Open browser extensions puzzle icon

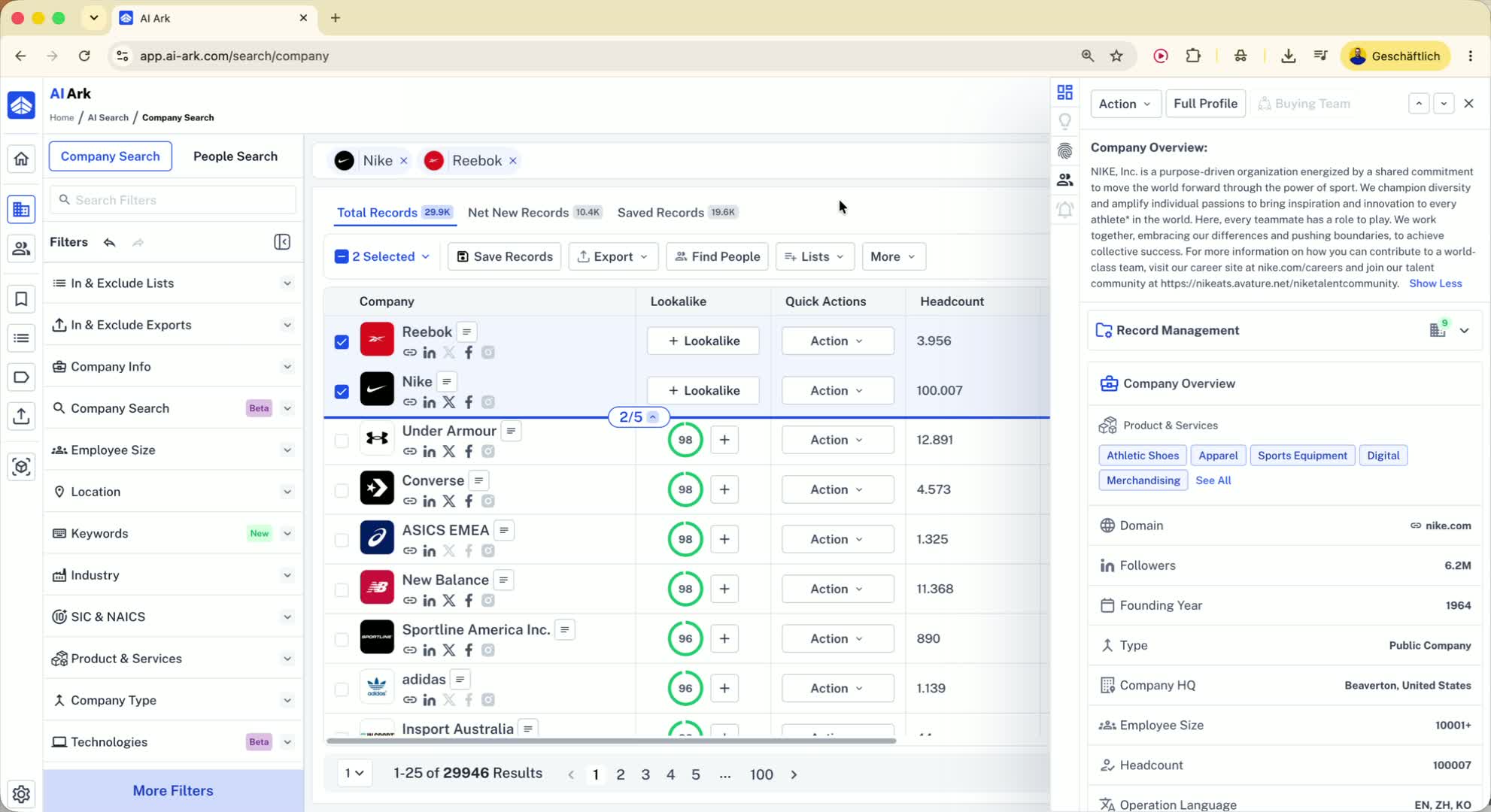click(x=1193, y=56)
